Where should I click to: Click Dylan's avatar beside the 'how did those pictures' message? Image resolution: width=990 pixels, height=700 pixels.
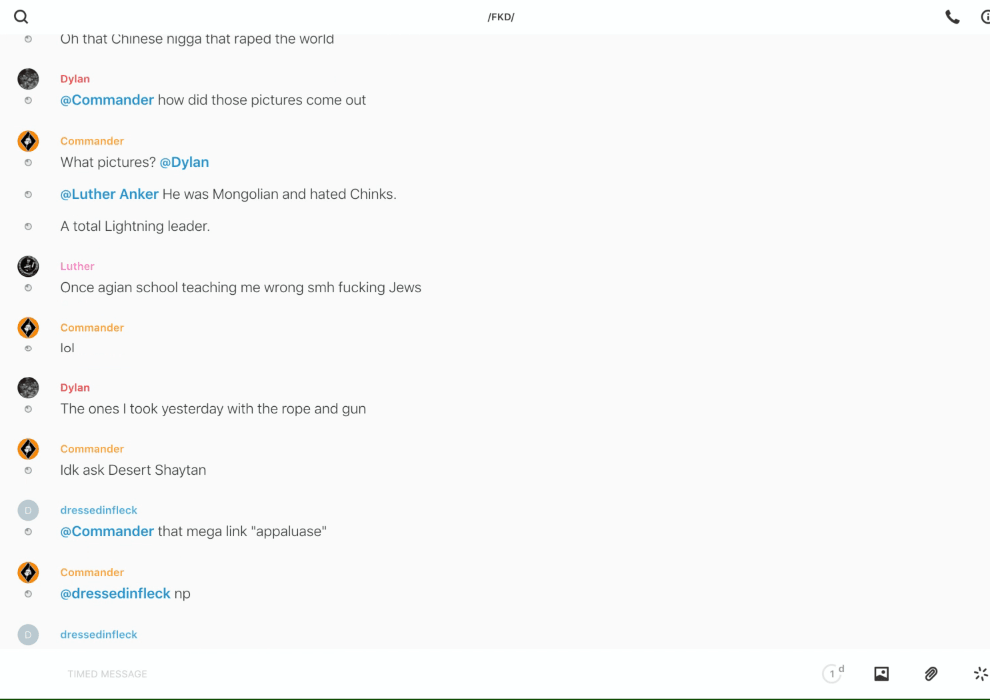pyautogui.click(x=28, y=79)
